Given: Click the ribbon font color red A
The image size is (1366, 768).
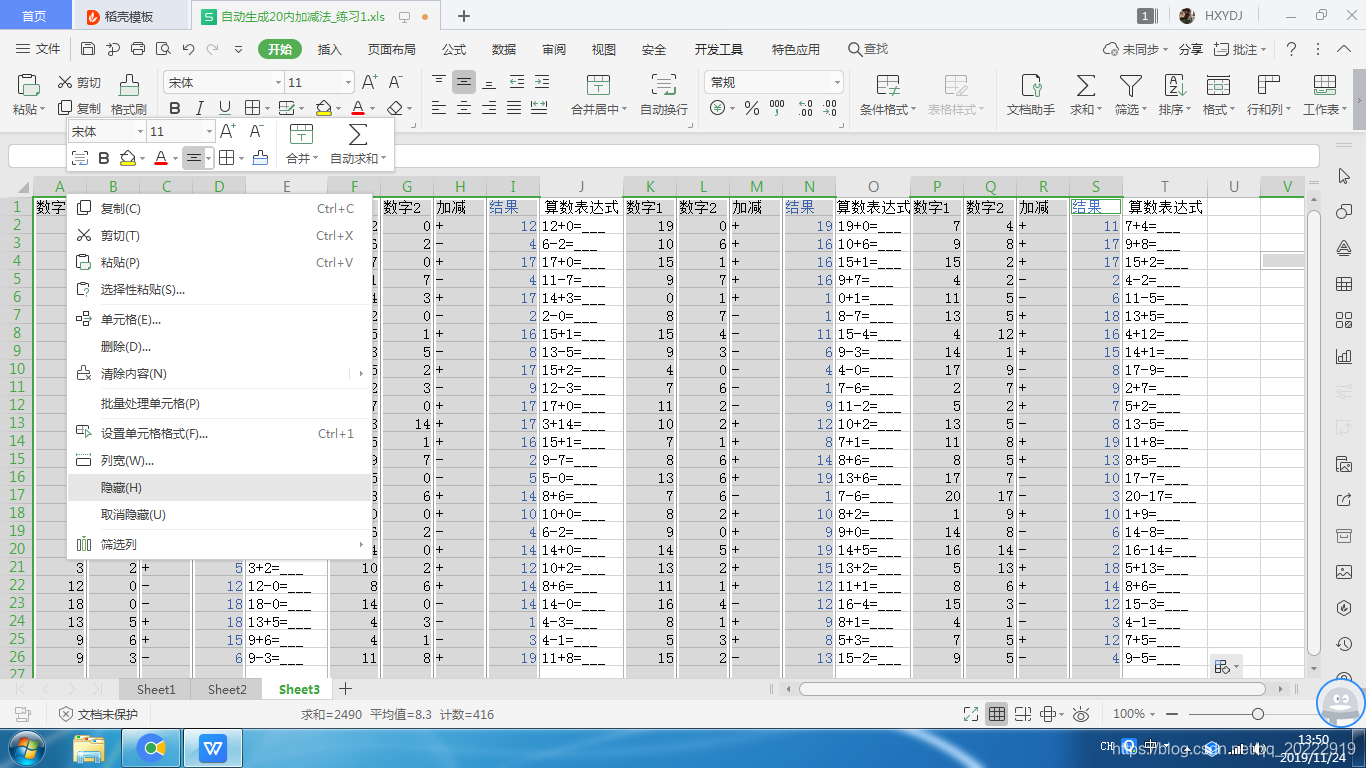Looking at the screenshot, I should pos(358,108).
